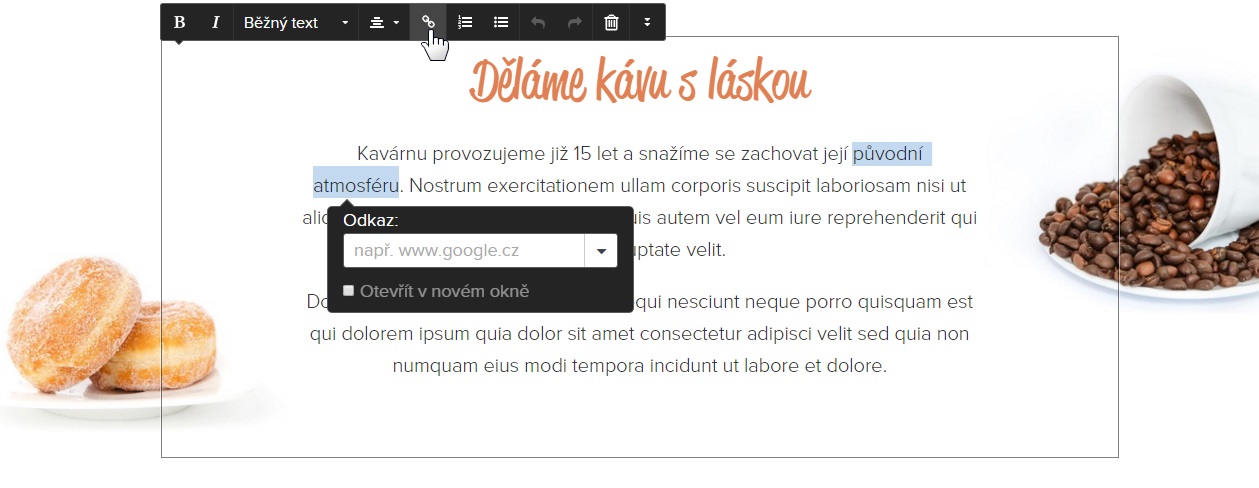Viewport: 1259px width, 488px height.
Task: Click the insert link icon
Action: click(x=428, y=22)
